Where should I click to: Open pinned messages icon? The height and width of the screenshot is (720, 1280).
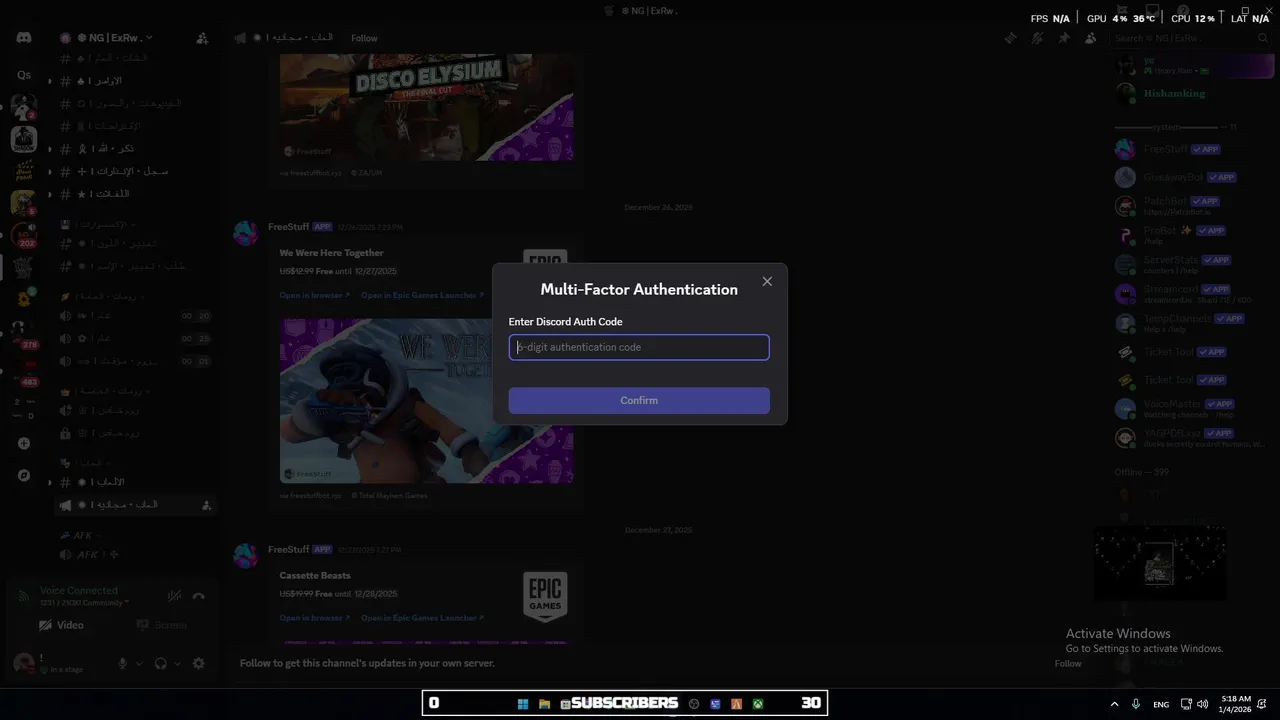[1064, 38]
